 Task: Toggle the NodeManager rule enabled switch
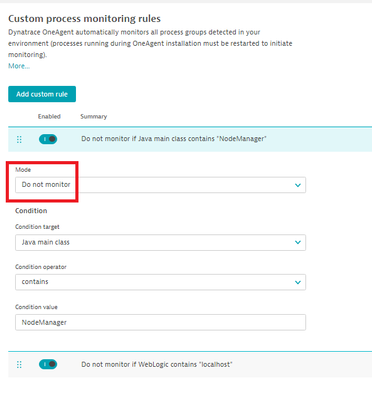48,139
